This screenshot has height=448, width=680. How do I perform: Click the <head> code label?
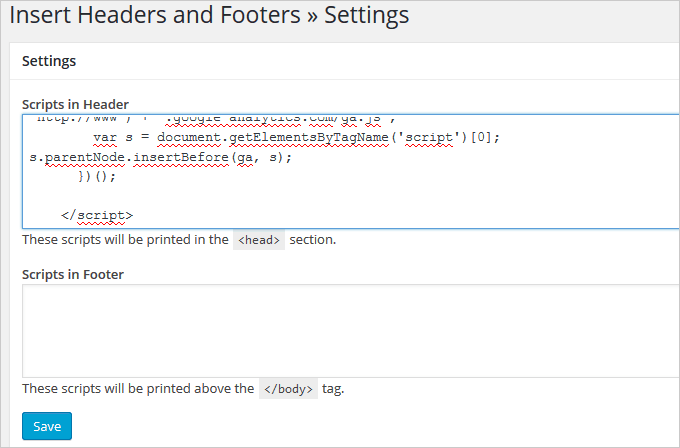point(259,240)
